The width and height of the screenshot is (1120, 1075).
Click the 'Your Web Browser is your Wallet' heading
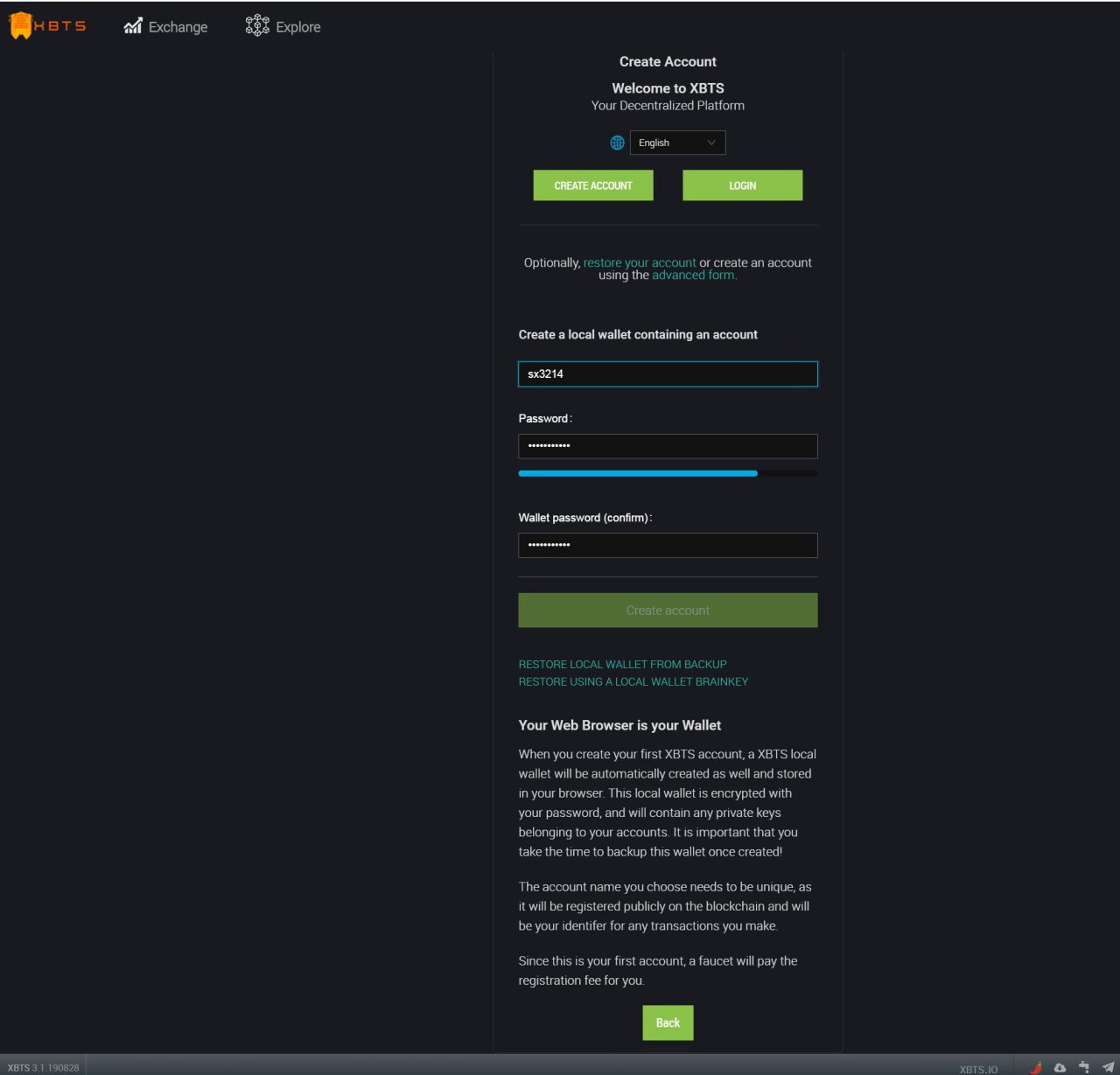[619, 725]
